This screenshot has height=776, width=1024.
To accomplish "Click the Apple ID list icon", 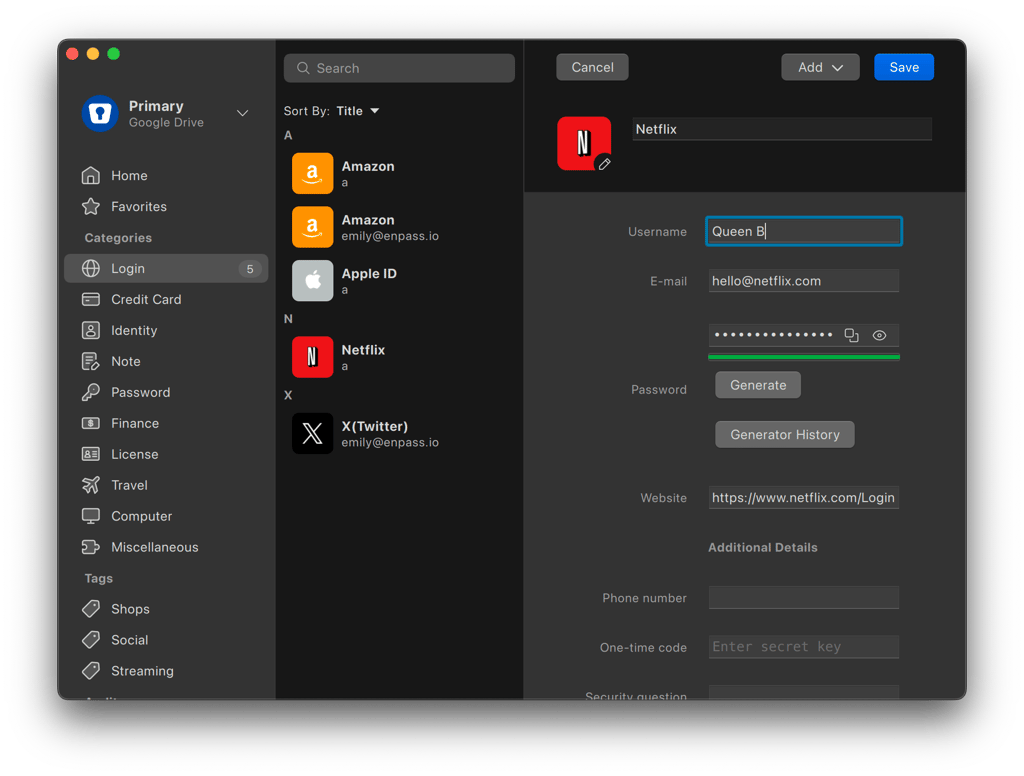I will (x=312, y=281).
